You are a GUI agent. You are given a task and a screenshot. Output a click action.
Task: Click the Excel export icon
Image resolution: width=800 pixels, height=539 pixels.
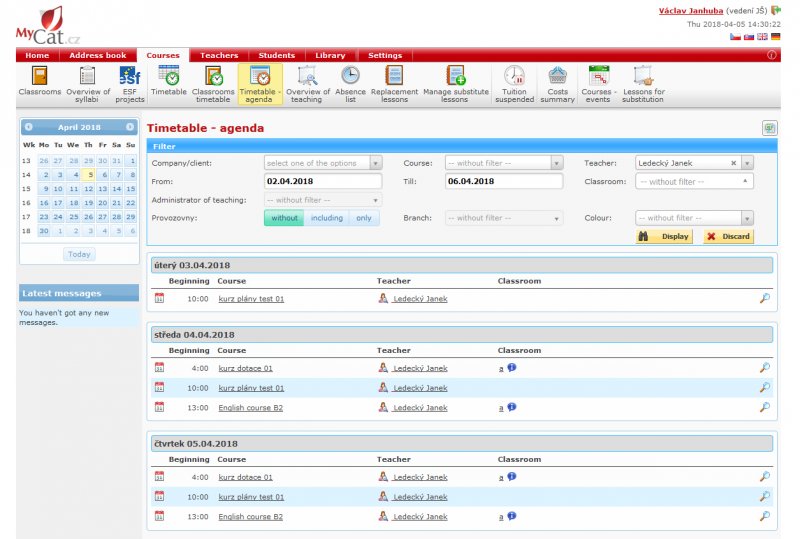coord(770,129)
